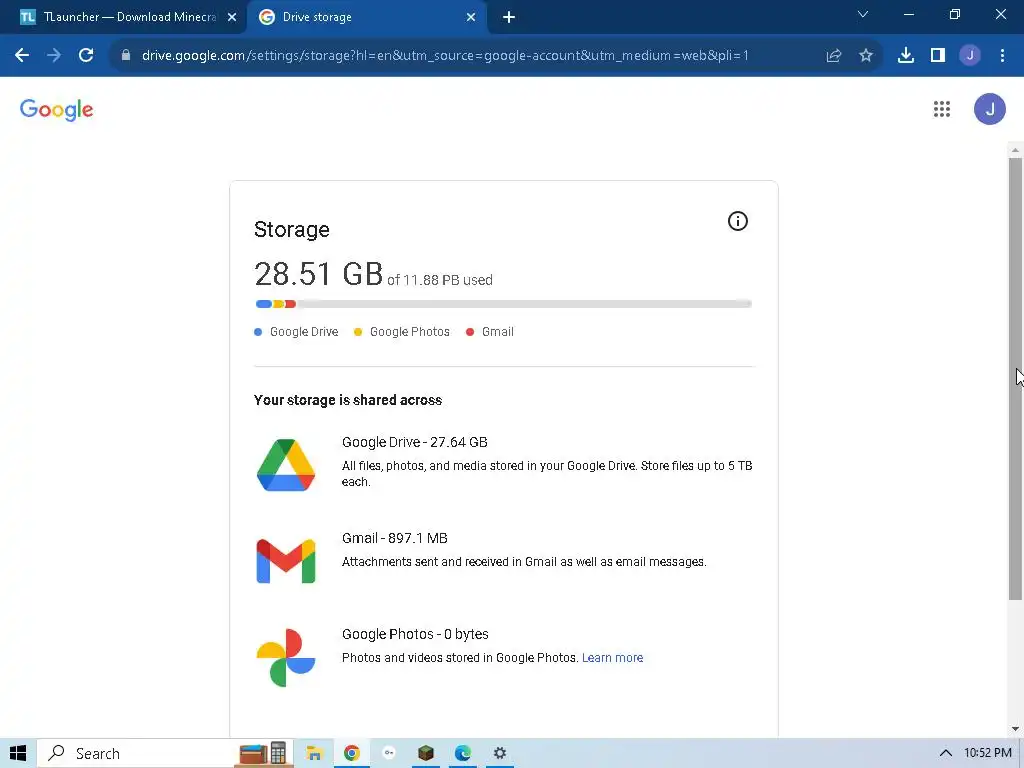Click the Chrome taskbar icon
The width and height of the screenshot is (1024, 768).
351,753
